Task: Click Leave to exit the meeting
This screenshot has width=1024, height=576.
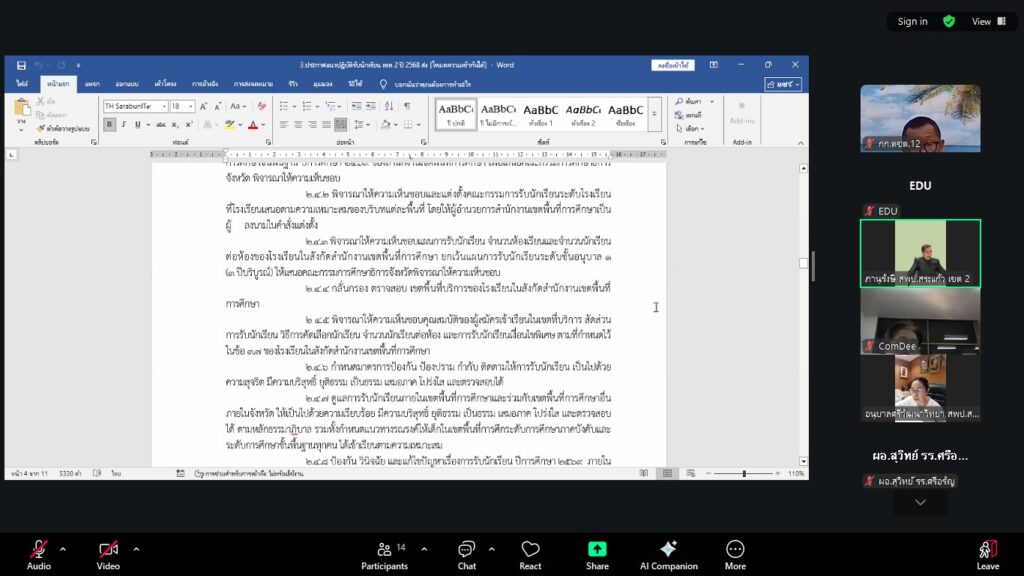Action: tap(987, 555)
